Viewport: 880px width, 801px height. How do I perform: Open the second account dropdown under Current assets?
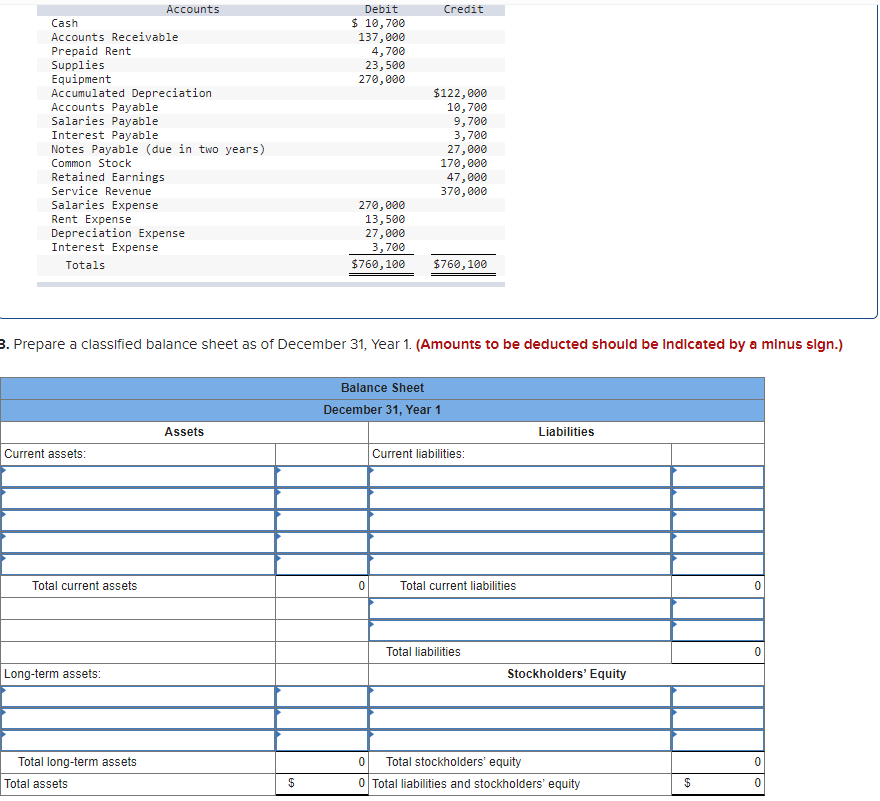[x=138, y=498]
